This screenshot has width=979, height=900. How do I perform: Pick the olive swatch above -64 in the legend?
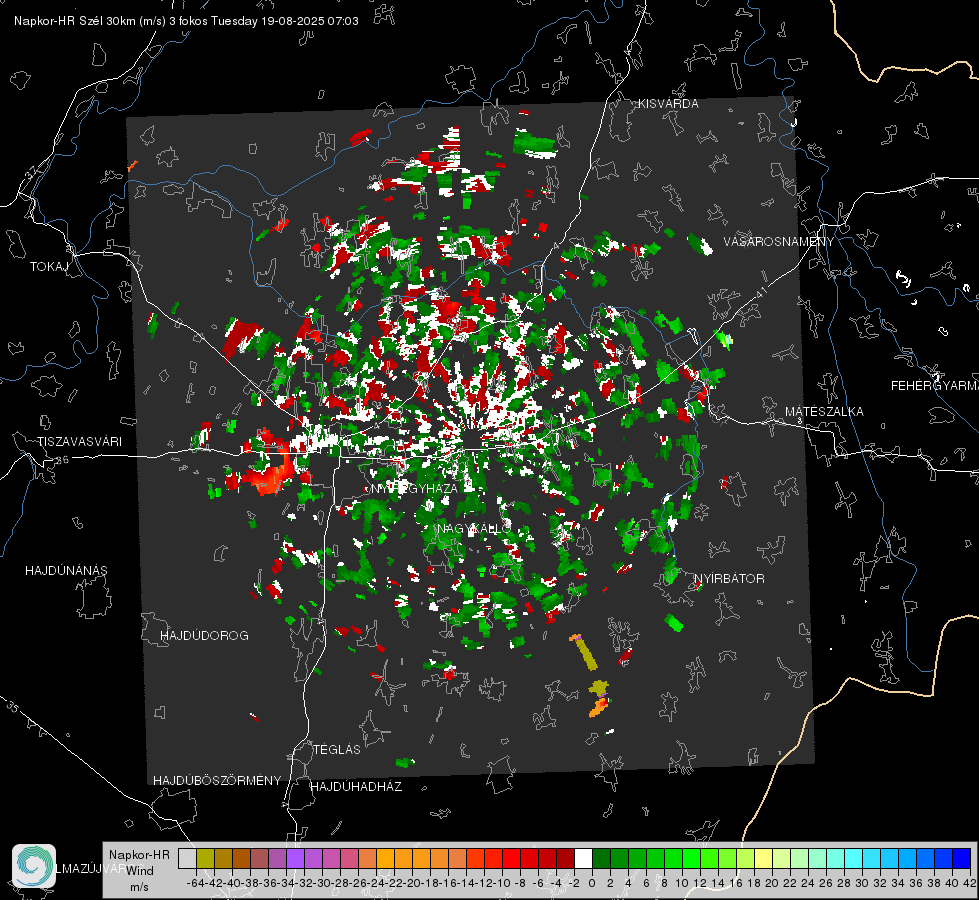205,858
